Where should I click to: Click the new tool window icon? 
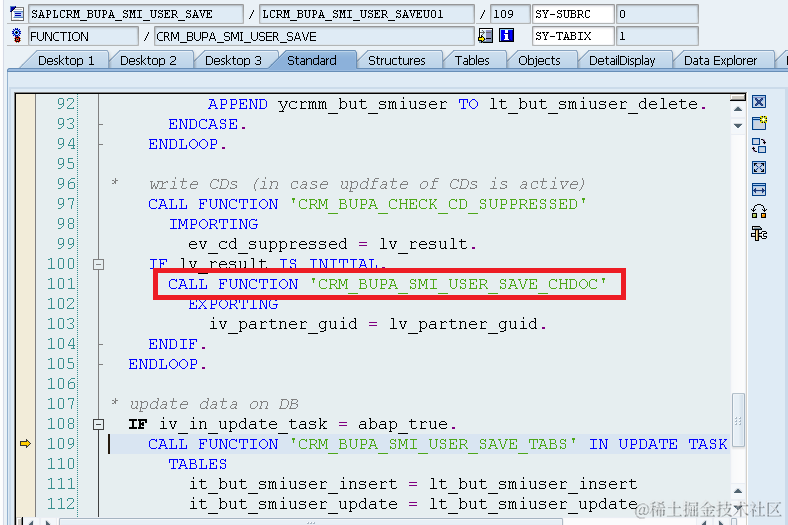pyautogui.click(x=759, y=123)
